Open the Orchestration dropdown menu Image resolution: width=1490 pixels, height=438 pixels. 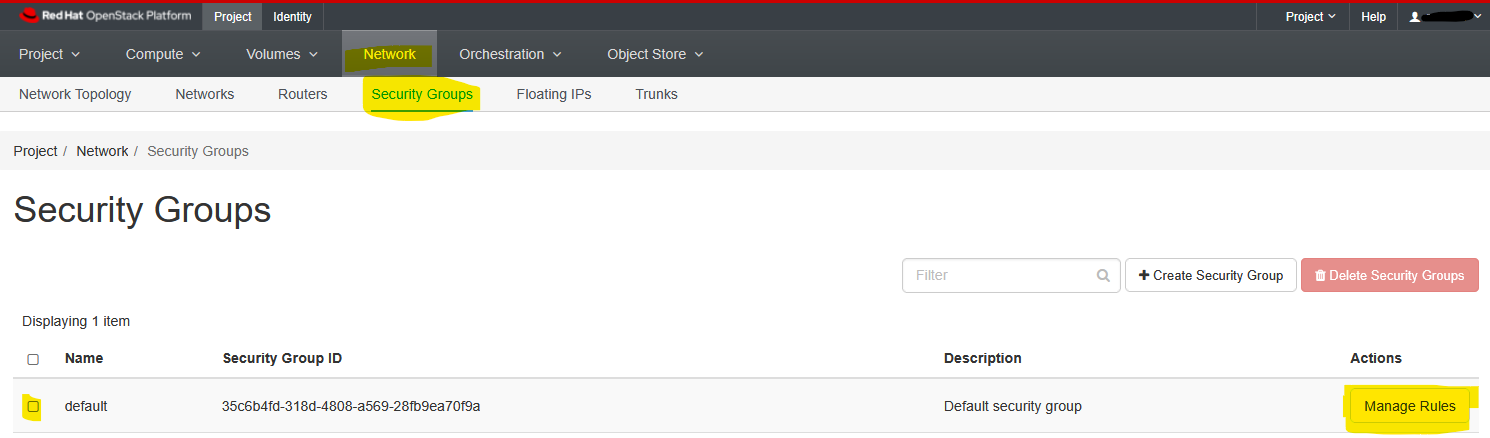pos(510,54)
